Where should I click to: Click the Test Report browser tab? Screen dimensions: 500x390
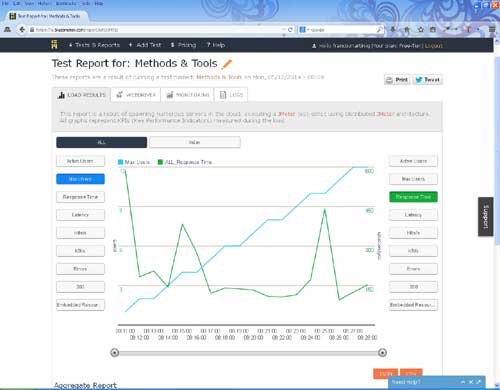[47, 16]
